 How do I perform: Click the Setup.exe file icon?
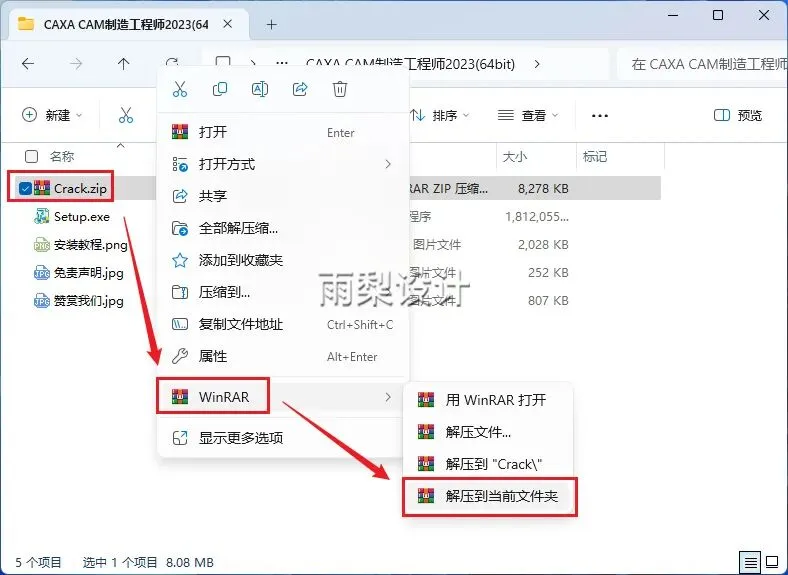41,217
